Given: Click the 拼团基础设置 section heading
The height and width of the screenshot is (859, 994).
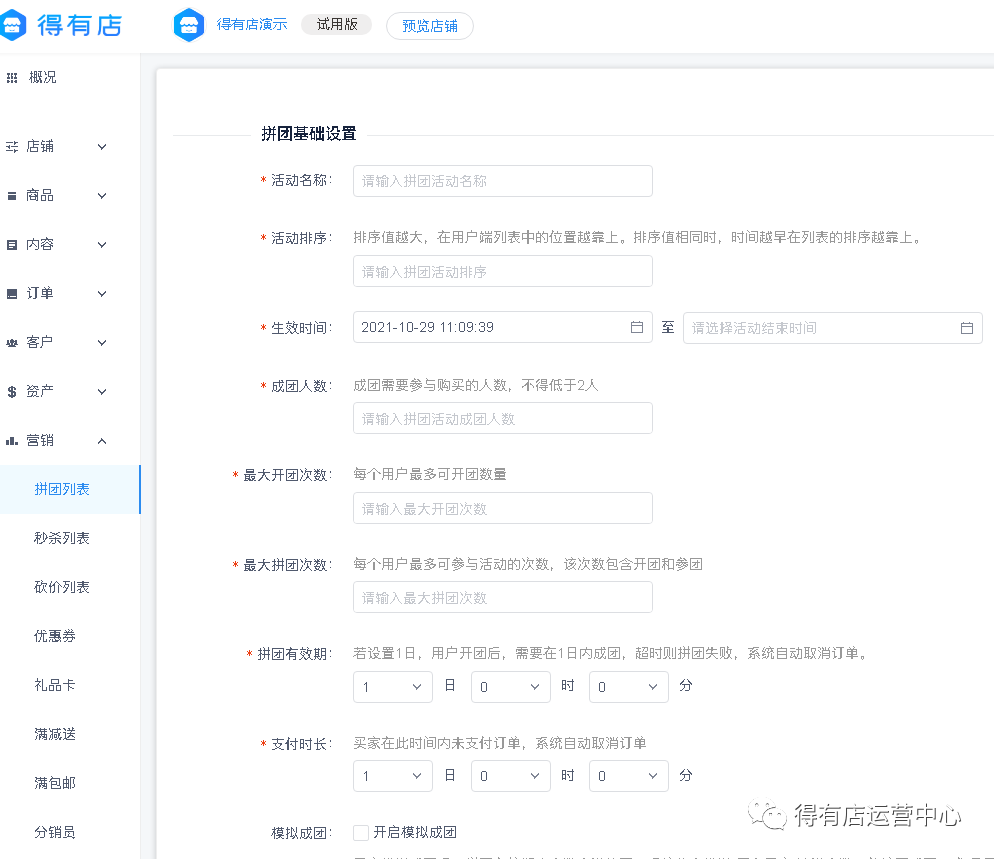Looking at the screenshot, I should point(309,134).
